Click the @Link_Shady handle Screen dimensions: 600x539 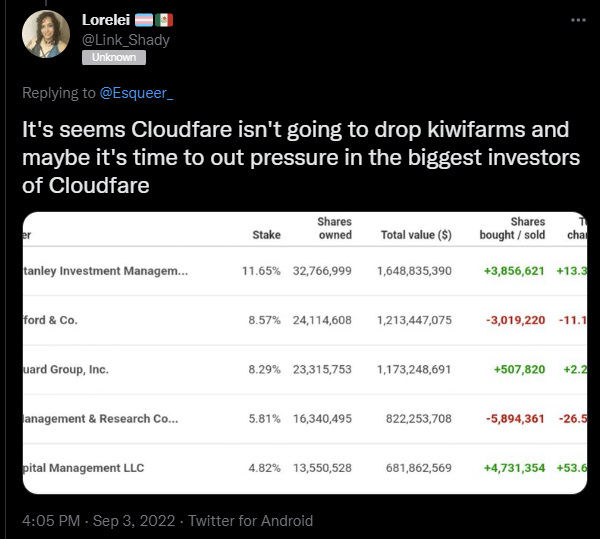[126, 40]
